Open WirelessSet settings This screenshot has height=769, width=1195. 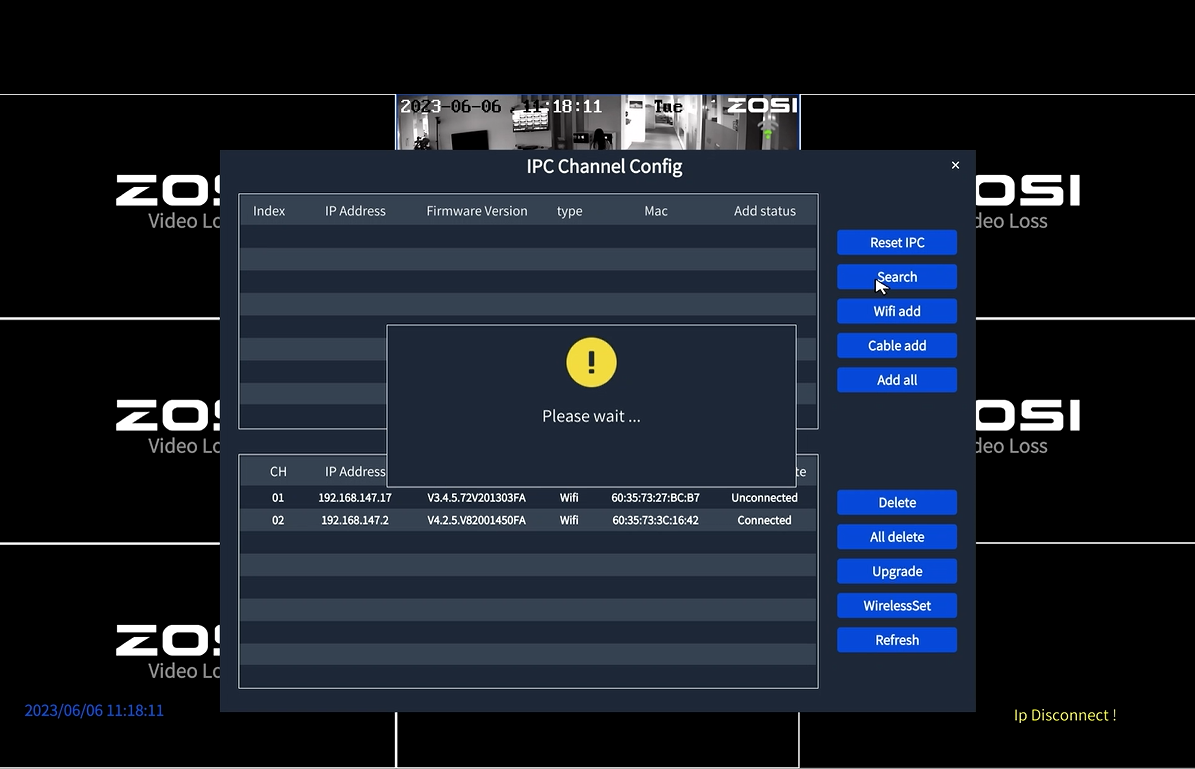point(897,605)
